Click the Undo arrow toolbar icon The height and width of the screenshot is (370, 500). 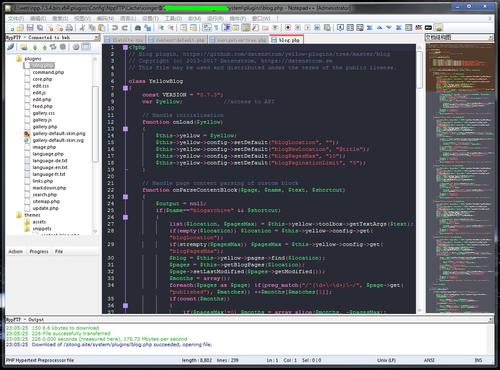(x=115, y=28)
